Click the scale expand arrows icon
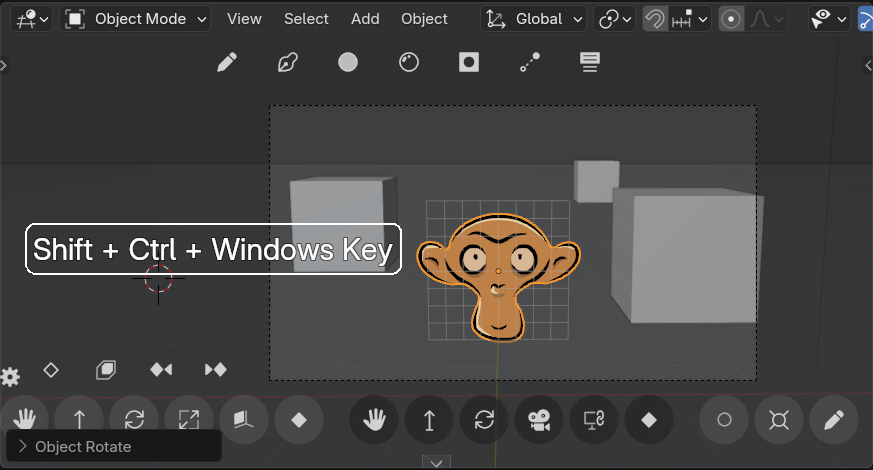The height and width of the screenshot is (470, 873). click(189, 419)
